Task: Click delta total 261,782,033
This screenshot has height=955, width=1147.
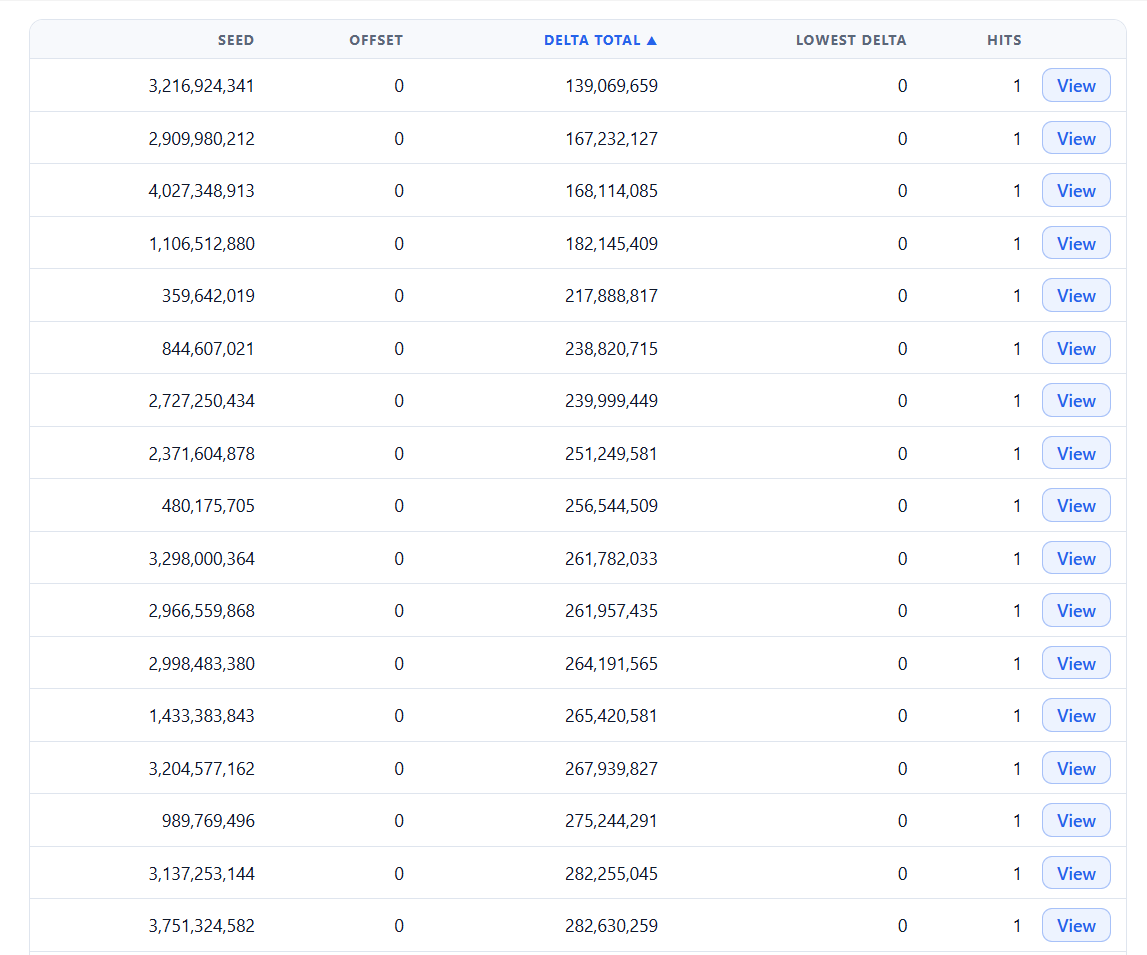Action: pyautogui.click(x=611, y=558)
